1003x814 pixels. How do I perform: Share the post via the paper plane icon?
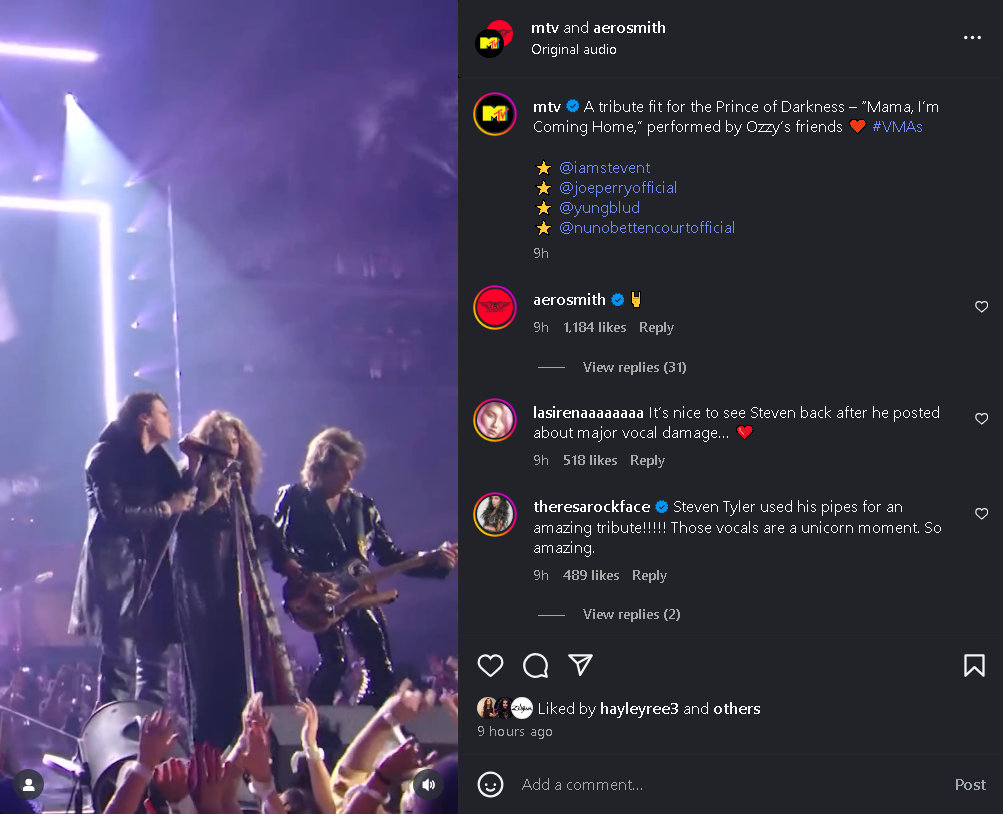(x=580, y=665)
